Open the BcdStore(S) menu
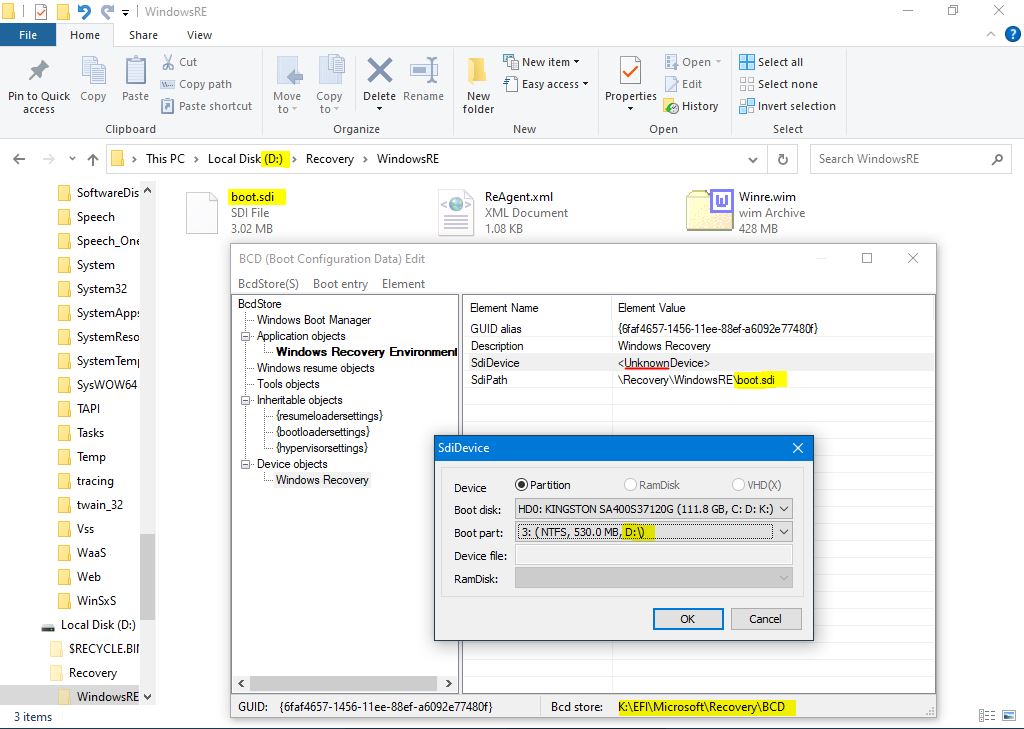 [268, 284]
